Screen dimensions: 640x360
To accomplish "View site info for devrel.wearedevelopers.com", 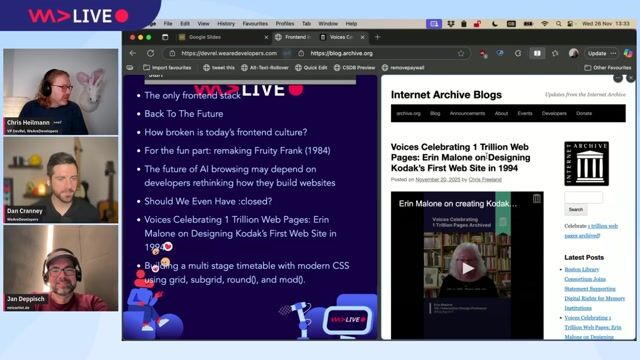I will click(172, 53).
